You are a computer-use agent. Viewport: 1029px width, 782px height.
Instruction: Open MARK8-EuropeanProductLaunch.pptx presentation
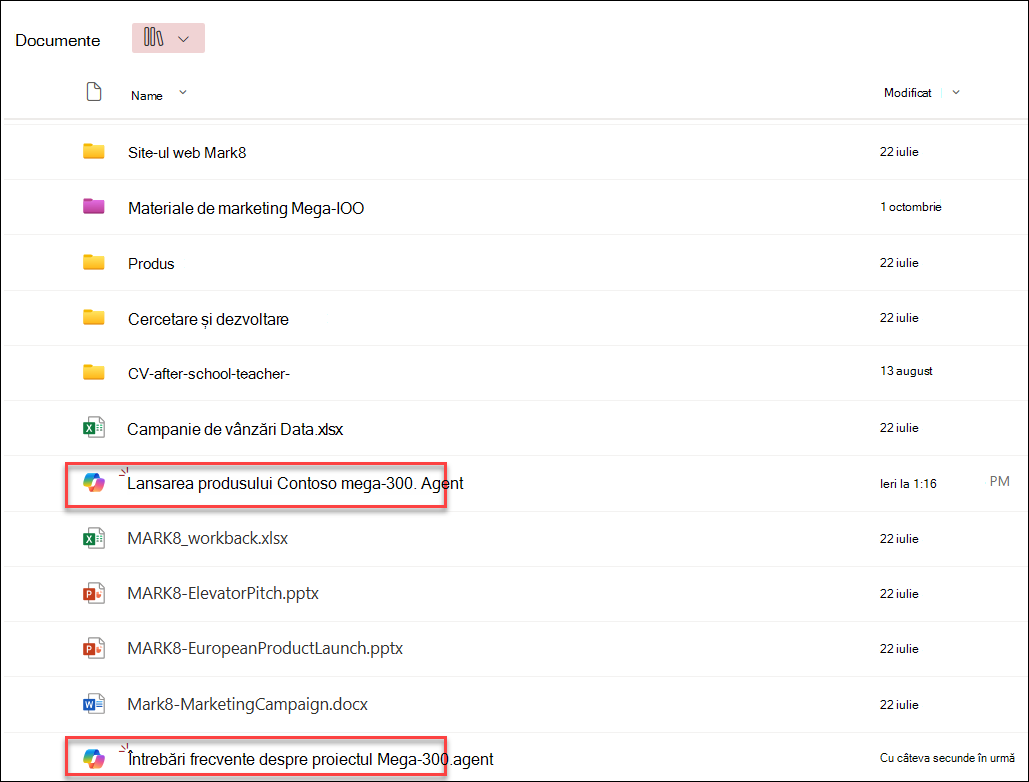point(265,649)
